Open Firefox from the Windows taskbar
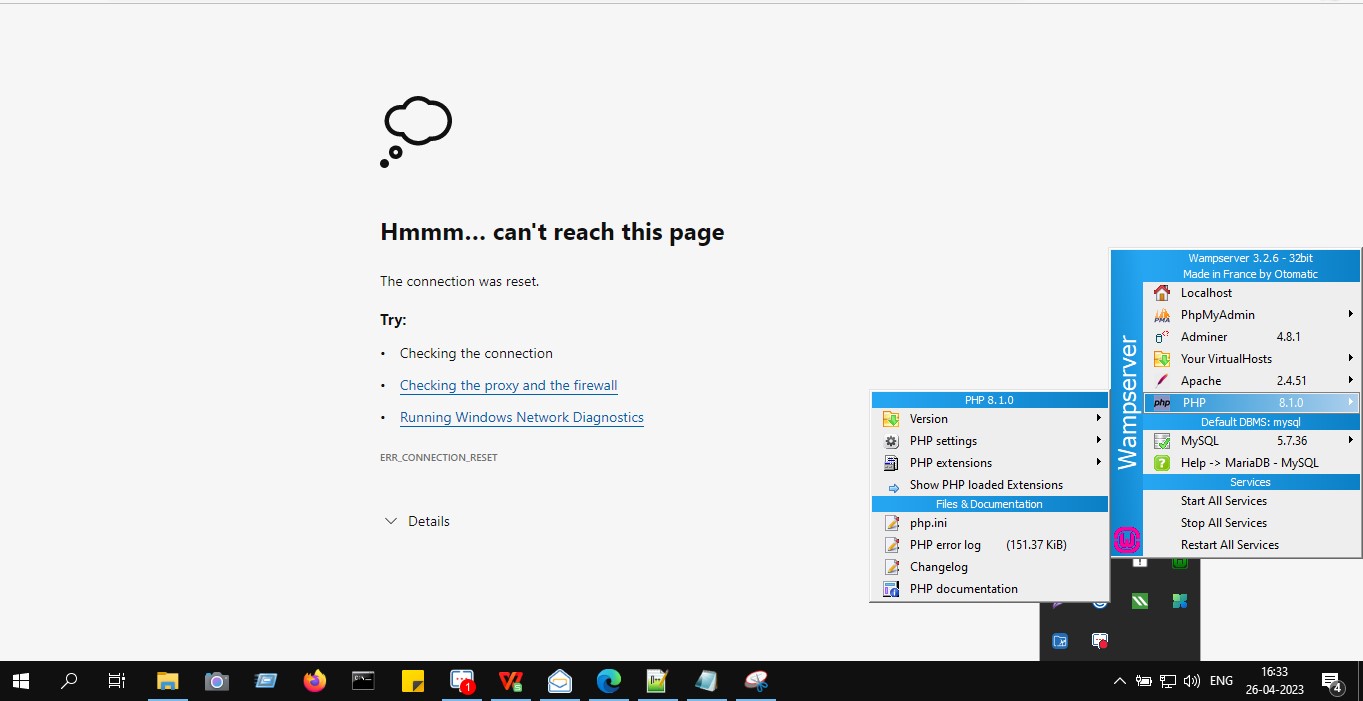Viewport: 1363px width, 701px height. point(315,681)
